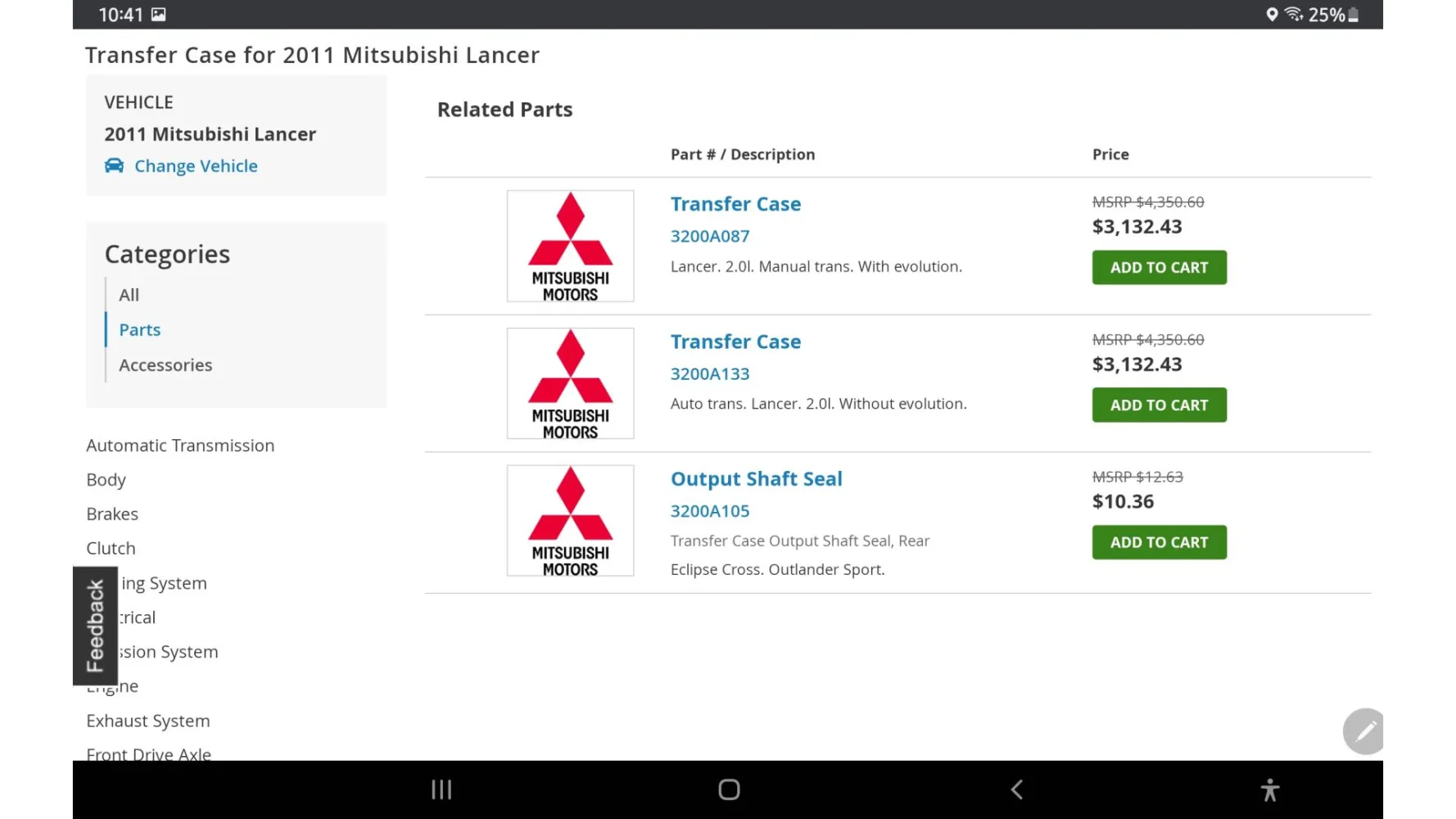Open Transfer Case title for part 3200A133
The width and height of the screenshot is (1456, 819).
click(735, 342)
